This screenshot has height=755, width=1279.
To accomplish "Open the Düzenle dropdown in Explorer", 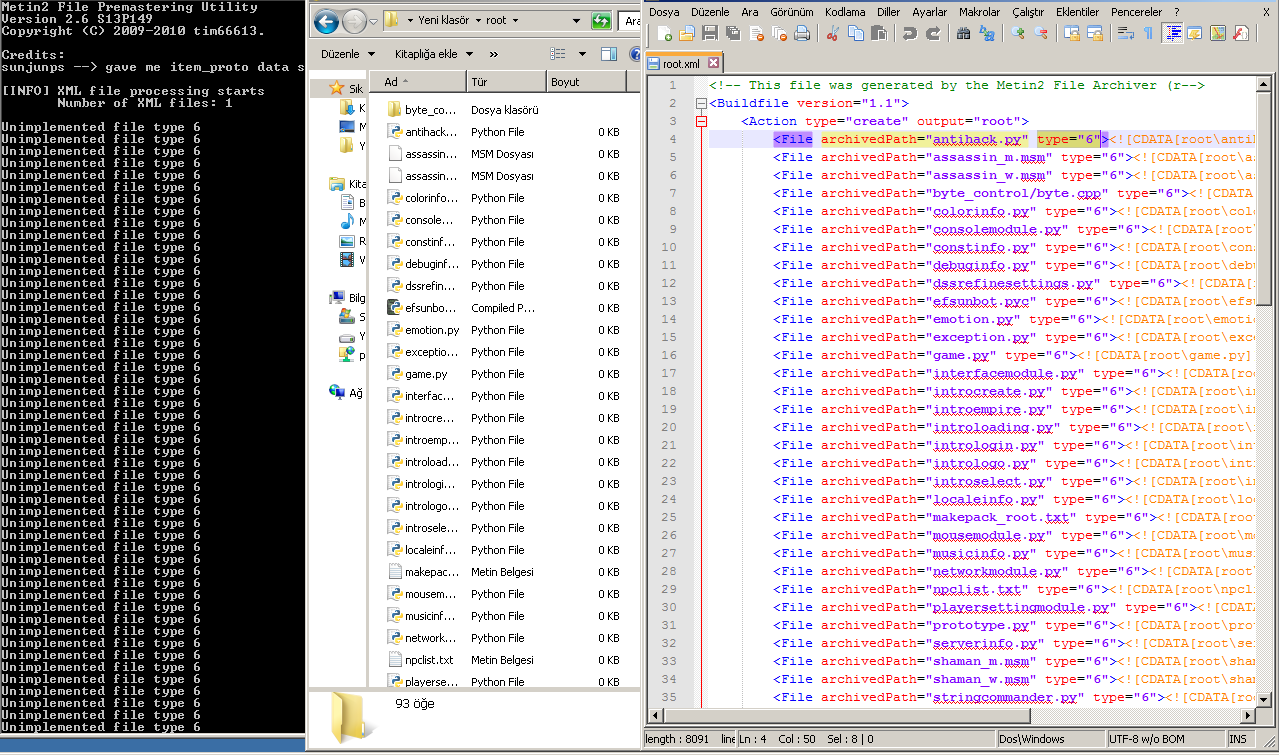I will click(x=348, y=54).
